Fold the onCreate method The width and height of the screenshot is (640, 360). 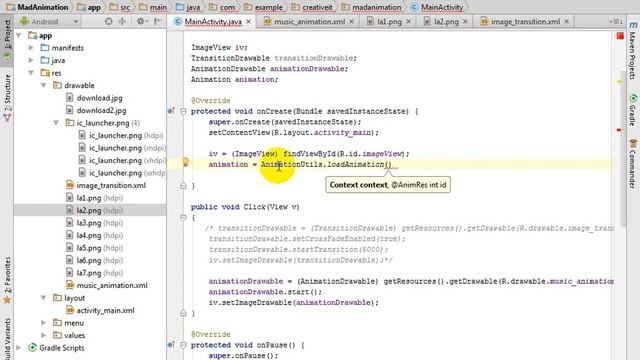click(x=183, y=111)
